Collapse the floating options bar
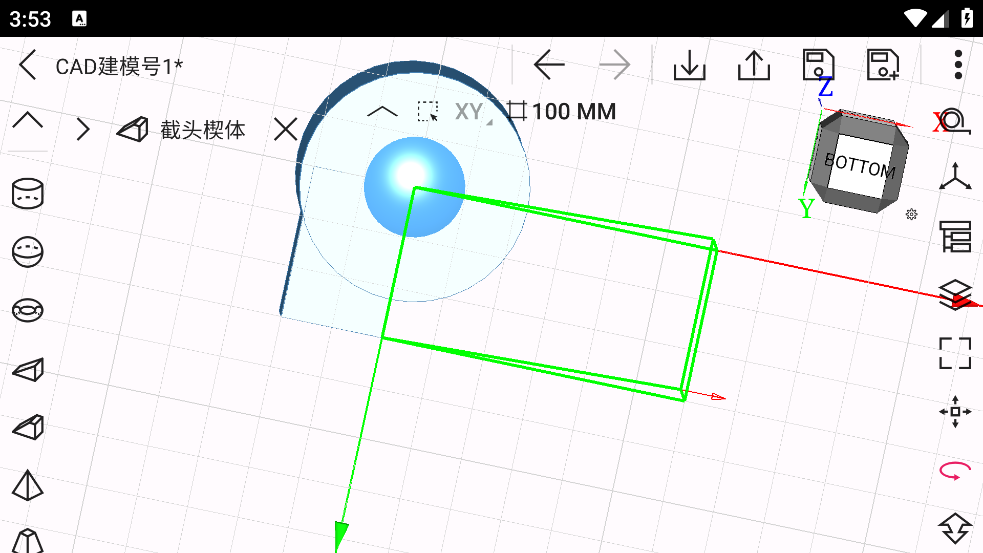Viewport: 983px width, 553px height. pyautogui.click(x=382, y=112)
